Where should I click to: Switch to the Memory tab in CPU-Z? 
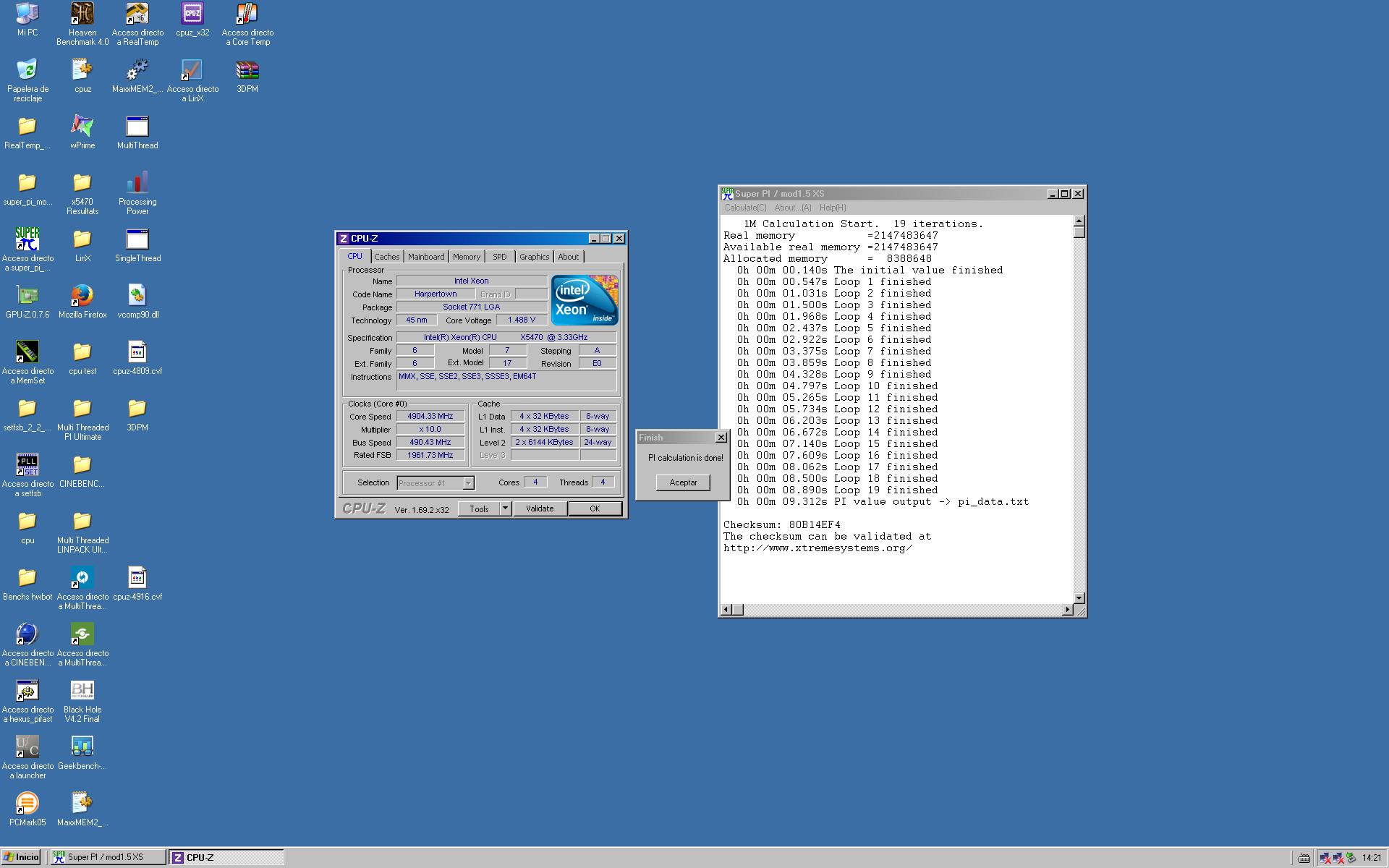(467, 257)
